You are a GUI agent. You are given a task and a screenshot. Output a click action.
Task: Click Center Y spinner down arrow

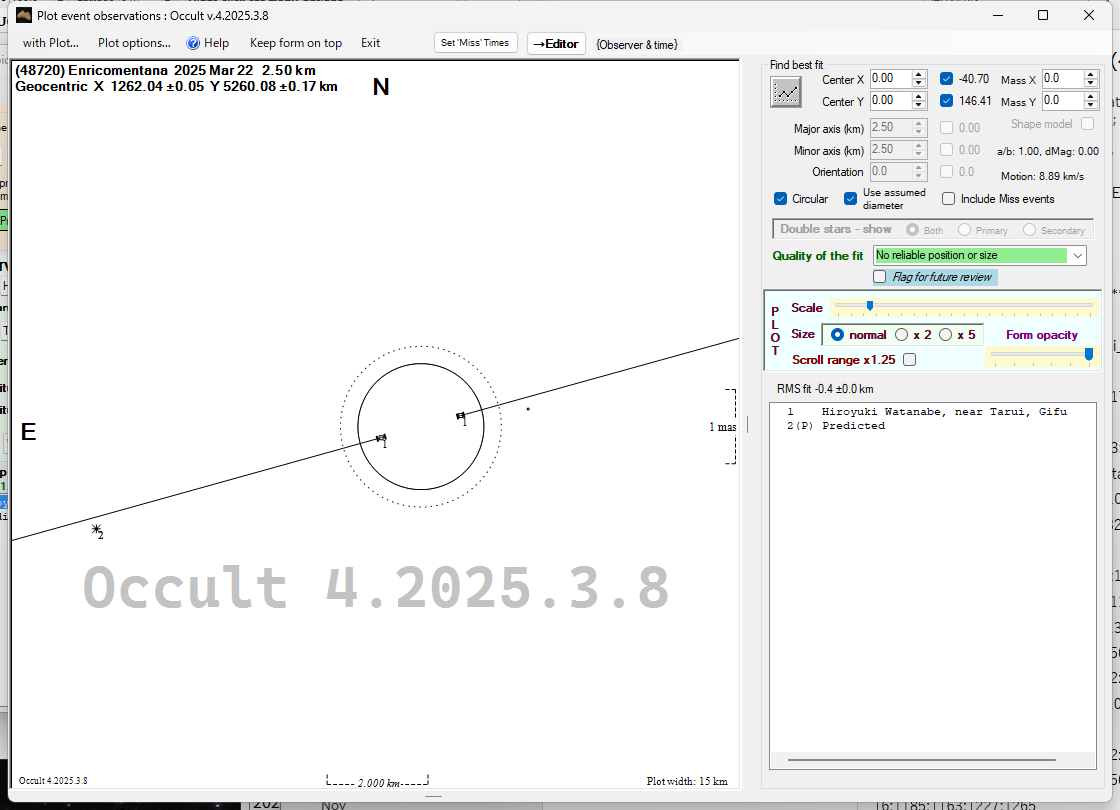(919, 106)
